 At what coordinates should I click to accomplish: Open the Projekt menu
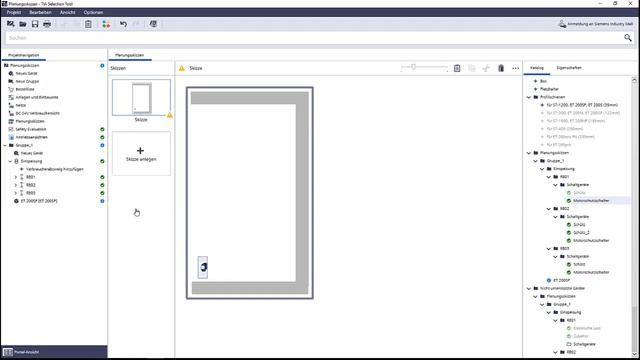coord(14,12)
